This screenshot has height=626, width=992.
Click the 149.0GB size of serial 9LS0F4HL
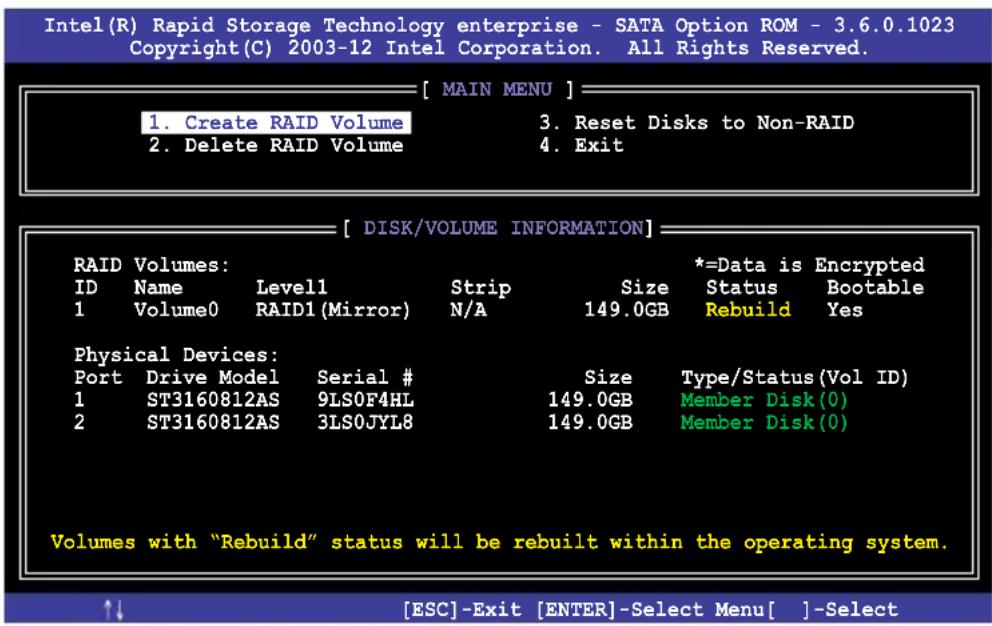pyautogui.click(x=590, y=400)
